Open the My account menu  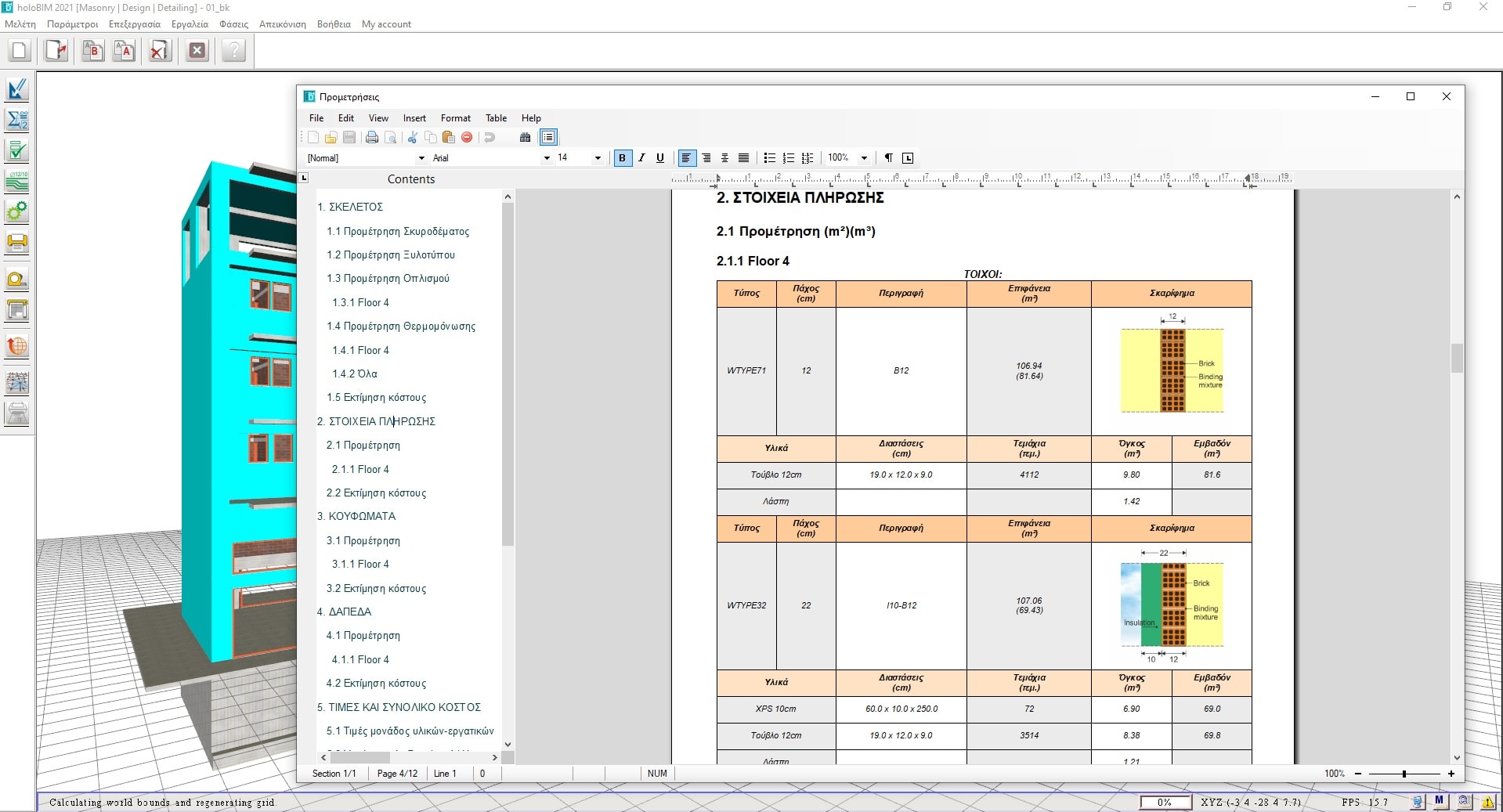pos(386,24)
